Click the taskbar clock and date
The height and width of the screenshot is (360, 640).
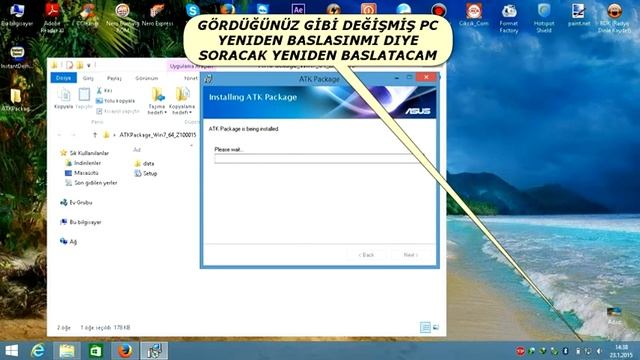[621, 351]
